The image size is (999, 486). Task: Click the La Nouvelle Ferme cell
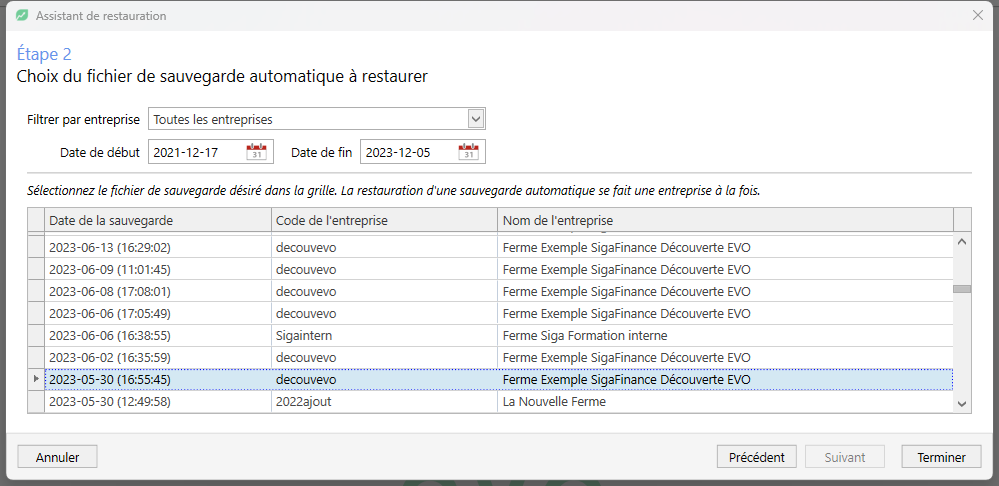coord(725,401)
